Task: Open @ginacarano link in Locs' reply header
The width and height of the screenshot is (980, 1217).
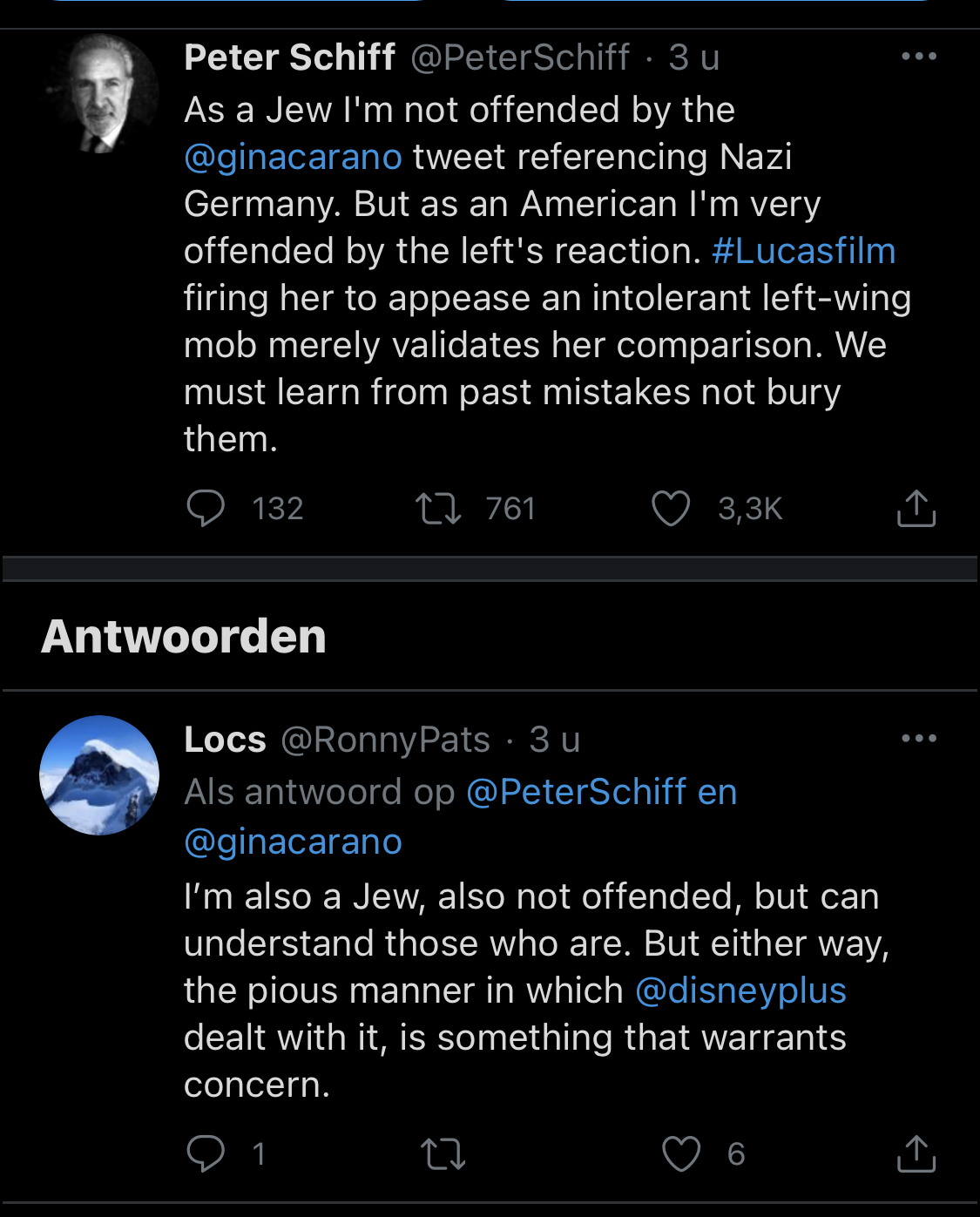Action: [293, 842]
